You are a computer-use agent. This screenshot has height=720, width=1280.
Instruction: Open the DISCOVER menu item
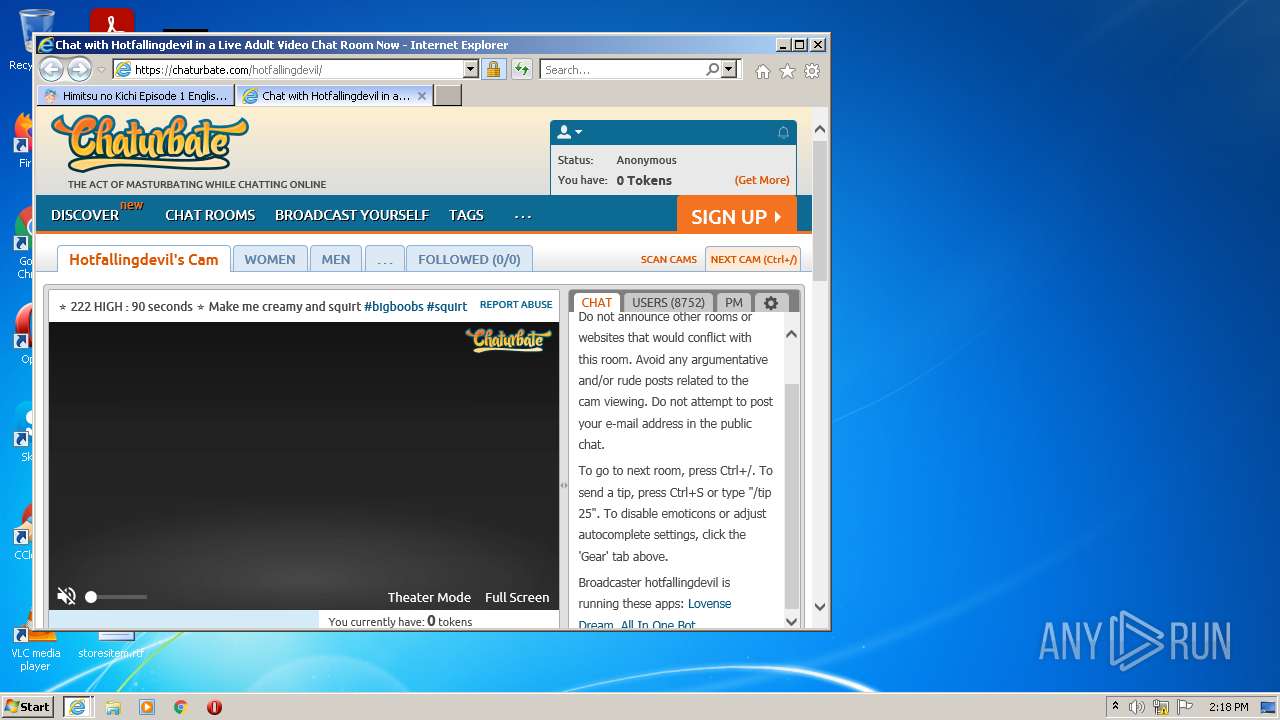[x=85, y=215]
